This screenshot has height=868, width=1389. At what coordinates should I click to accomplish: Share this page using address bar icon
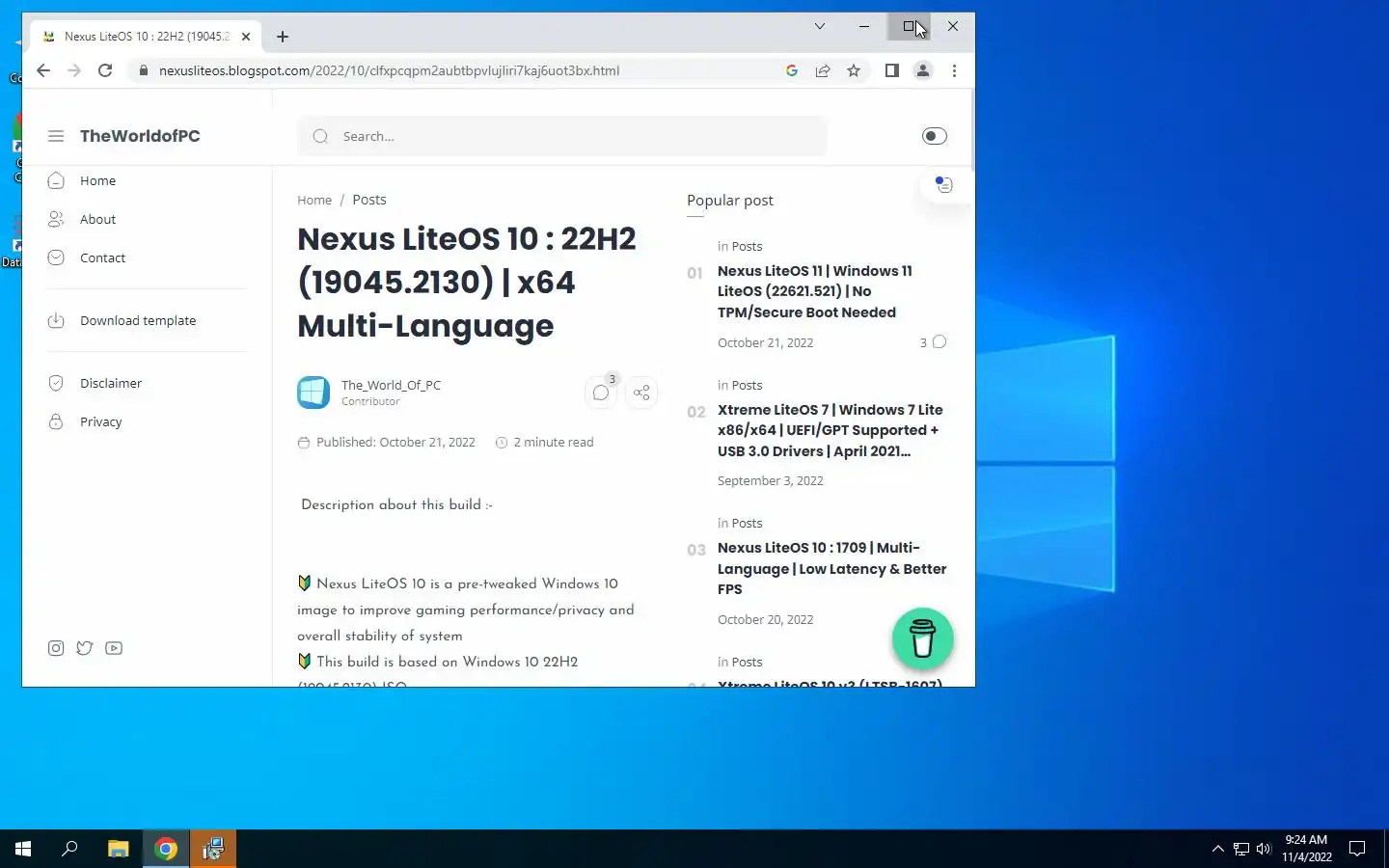823,70
